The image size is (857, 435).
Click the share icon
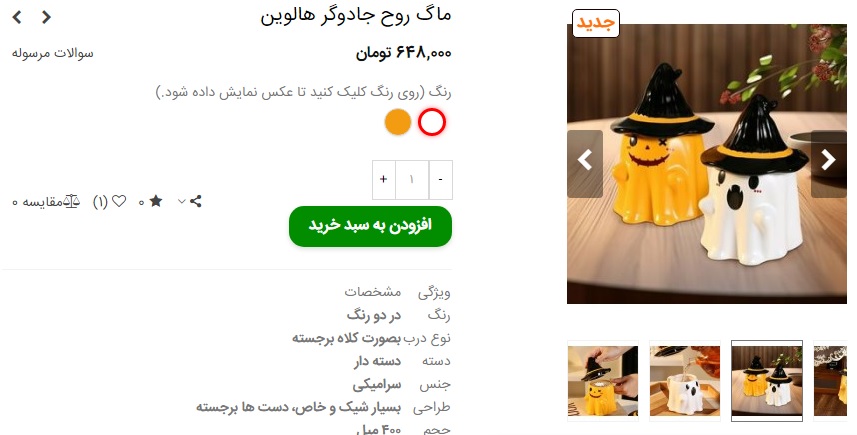point(196,201)
